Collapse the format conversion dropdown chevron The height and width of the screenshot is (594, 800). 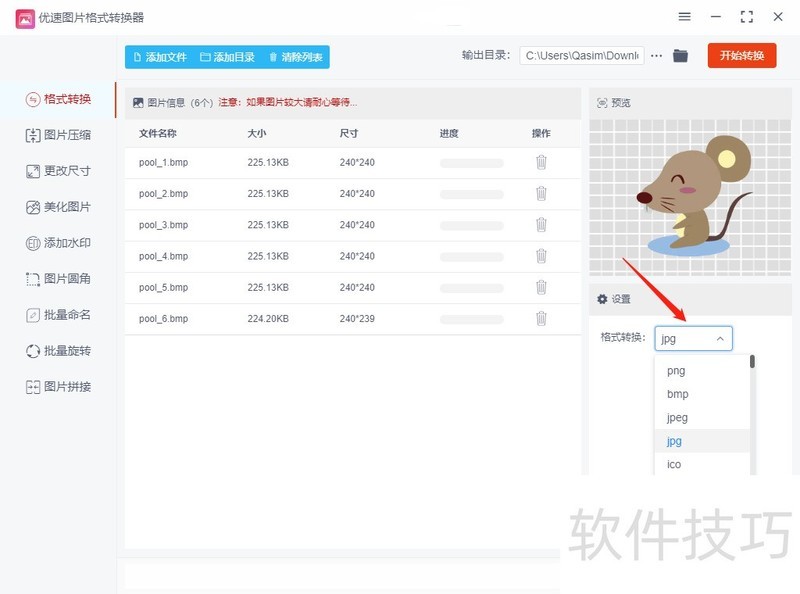719,338
